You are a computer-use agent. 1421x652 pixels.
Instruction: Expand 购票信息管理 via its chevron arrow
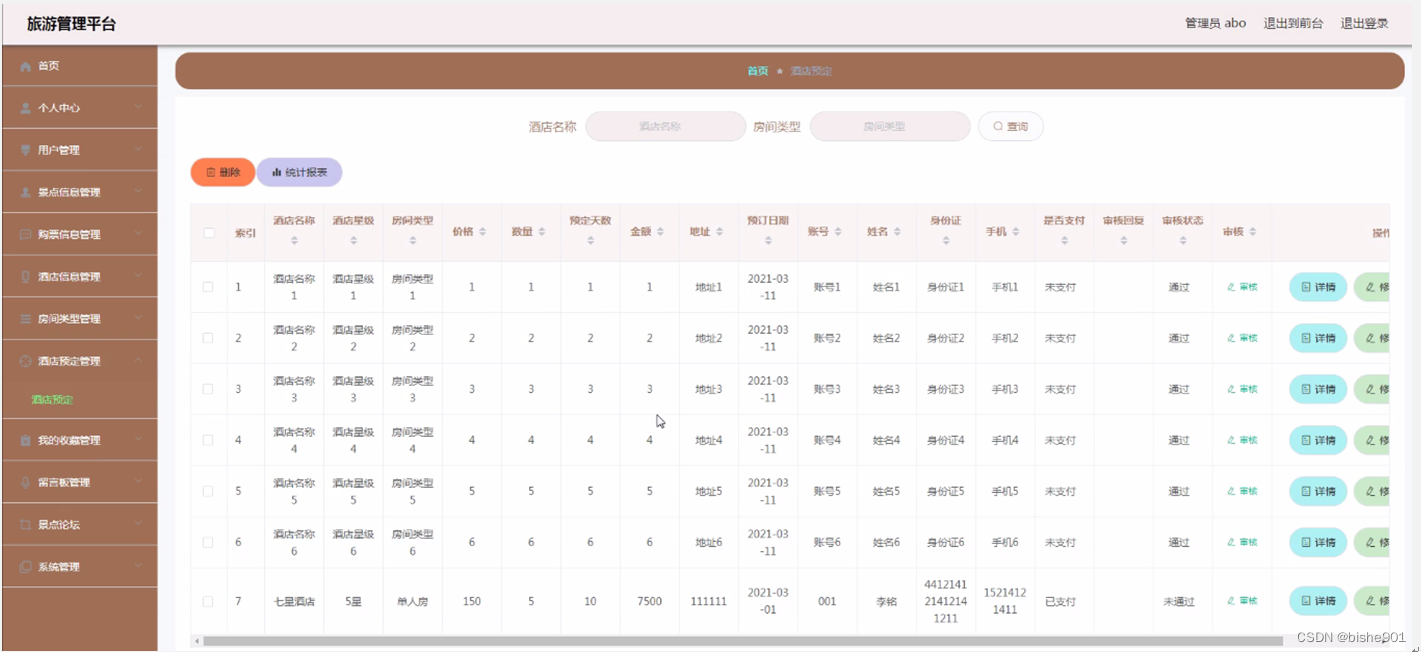point(138,235)
